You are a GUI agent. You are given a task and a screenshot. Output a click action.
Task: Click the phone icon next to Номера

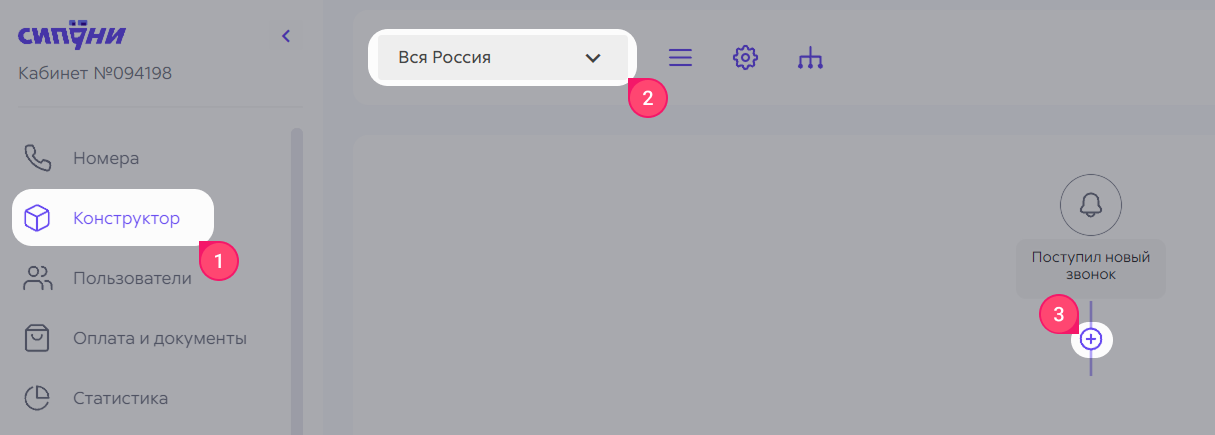38,158
